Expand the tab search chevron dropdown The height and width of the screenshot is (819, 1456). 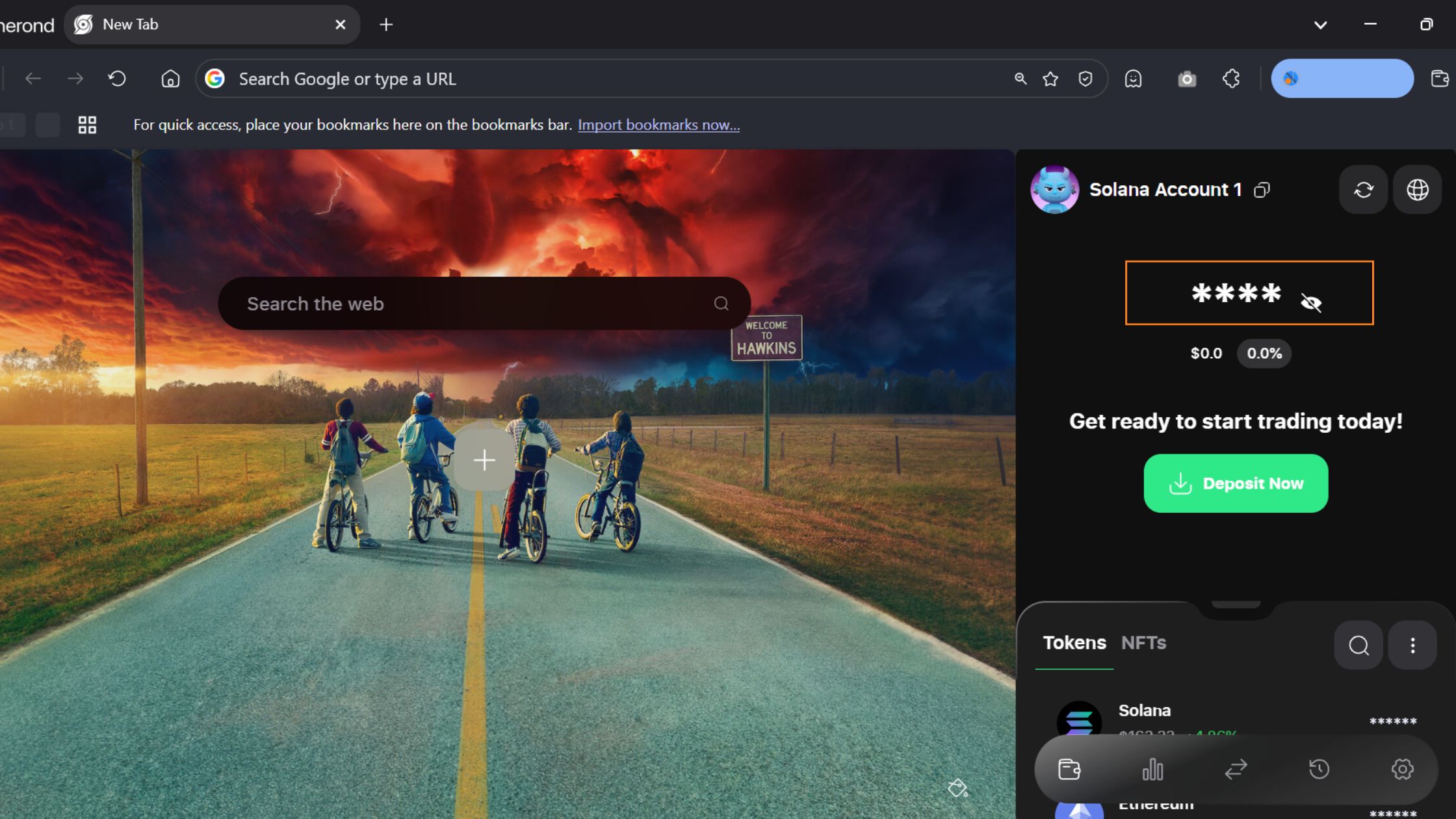[1320, 25]
